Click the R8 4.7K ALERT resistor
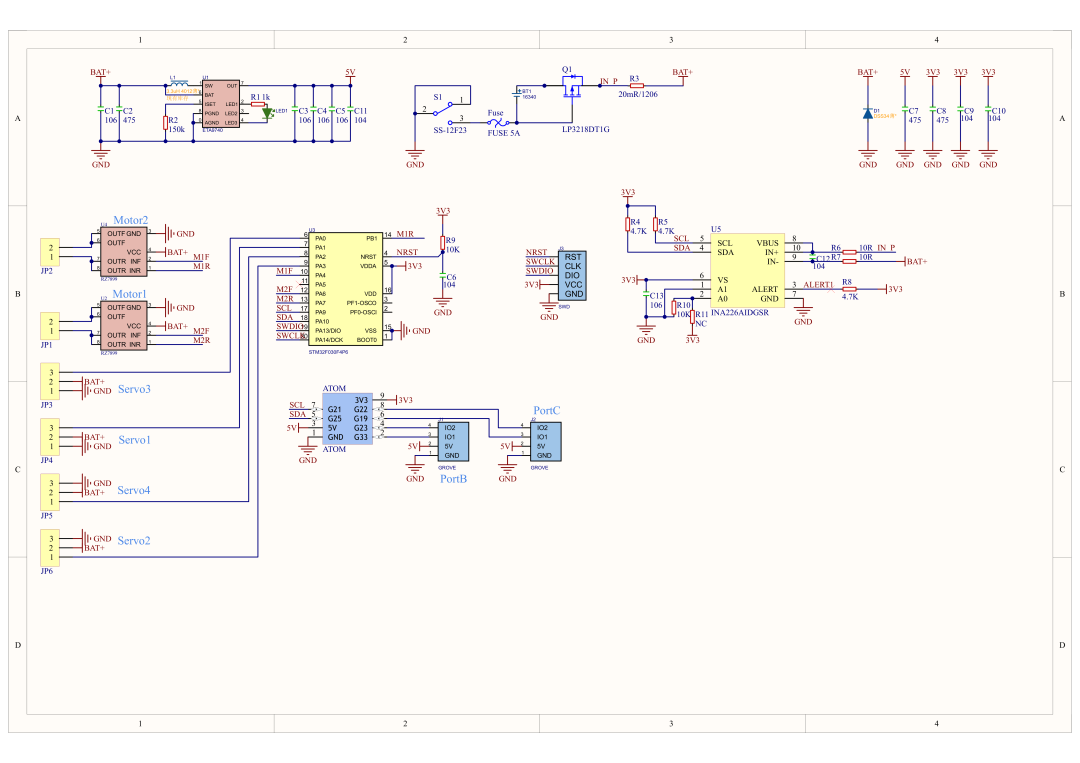This screenshot has width=1080, height=763. [x=849, y=289]
